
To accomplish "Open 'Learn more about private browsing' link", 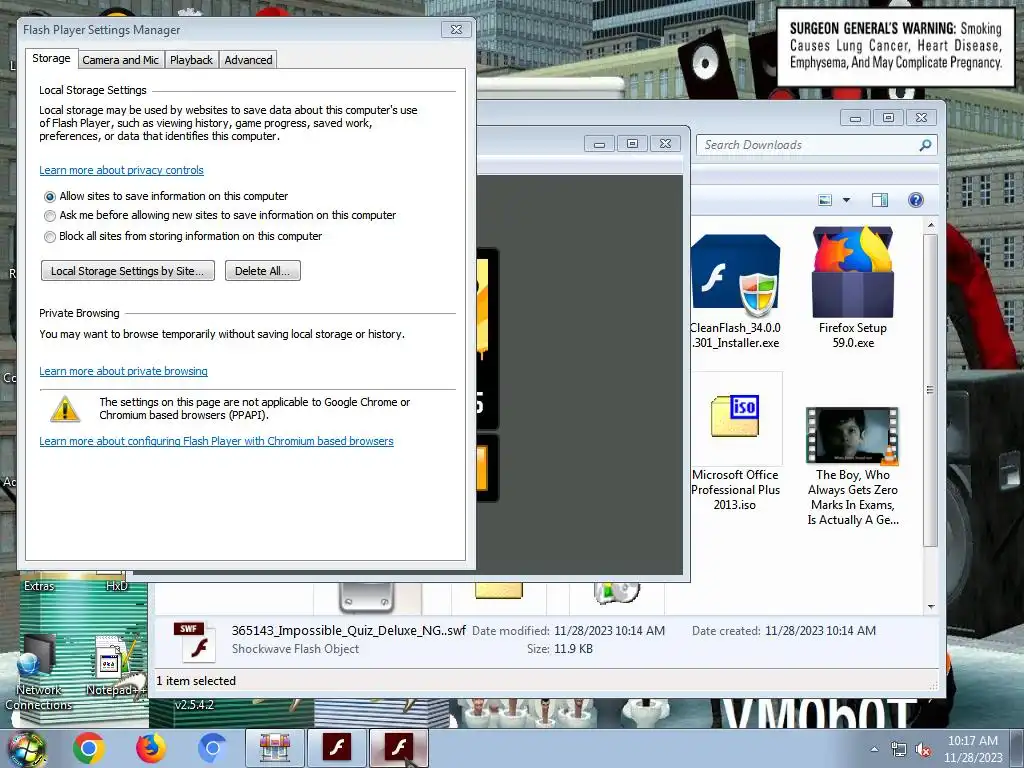I will [x=123, y=372].
